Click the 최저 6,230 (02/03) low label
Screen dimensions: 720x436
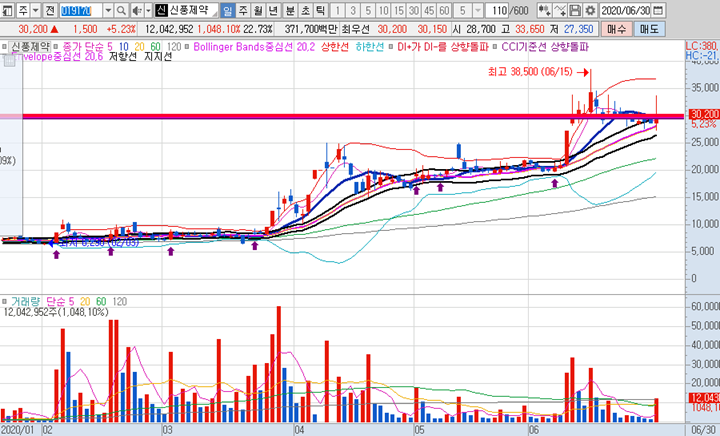pos(99,243)
